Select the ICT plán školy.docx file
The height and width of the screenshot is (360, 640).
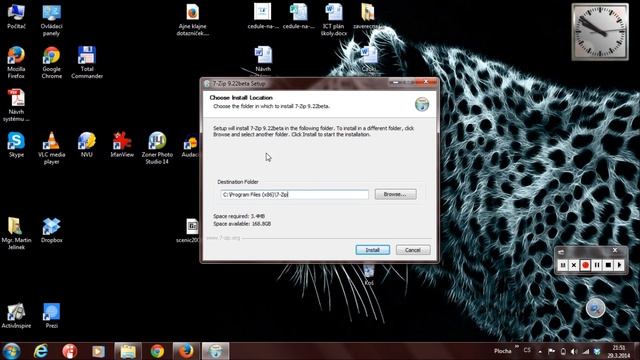333,20
